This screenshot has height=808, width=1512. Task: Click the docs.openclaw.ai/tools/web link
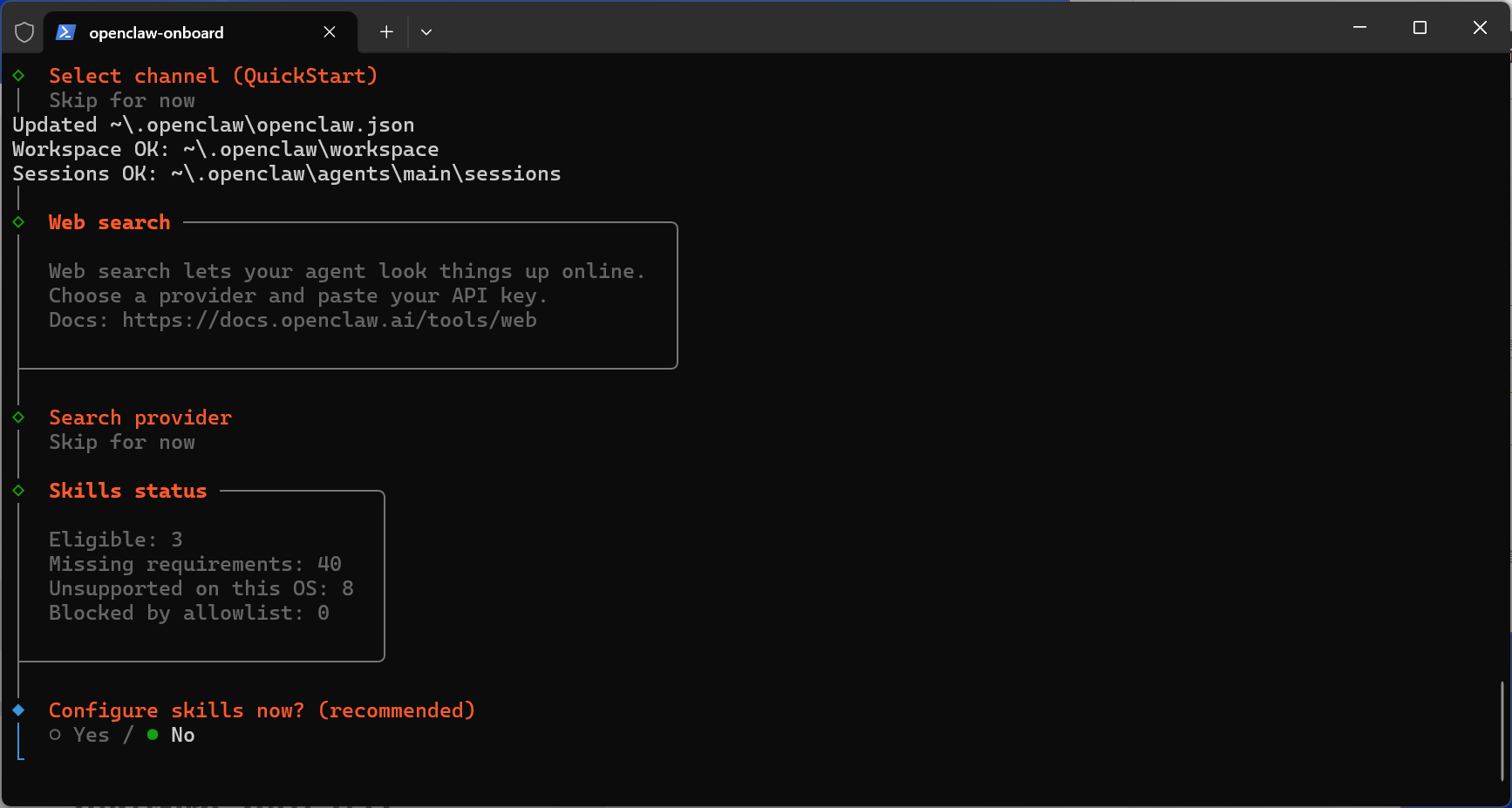pos(330,320)
